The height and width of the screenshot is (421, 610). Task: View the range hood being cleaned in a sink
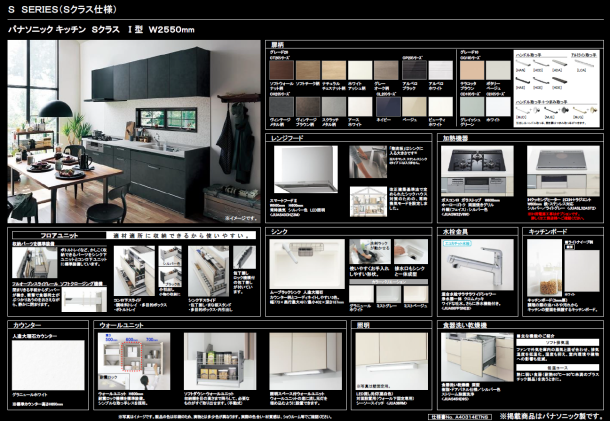coord(368,162)
